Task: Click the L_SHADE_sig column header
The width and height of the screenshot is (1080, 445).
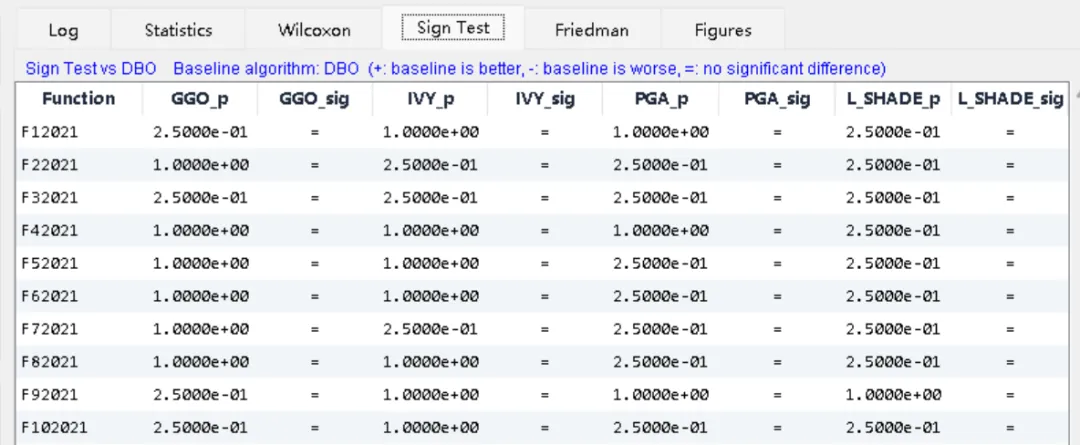Action: pos(1010,99)
